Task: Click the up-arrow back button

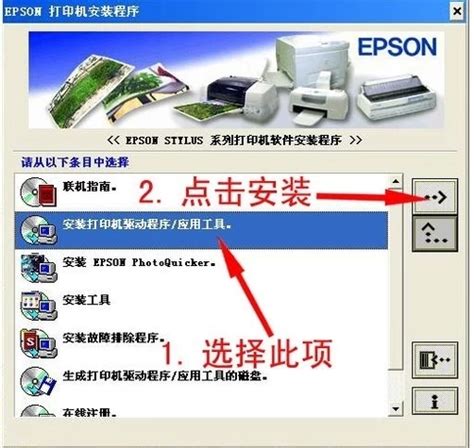Action: click(x=435, y=233)
